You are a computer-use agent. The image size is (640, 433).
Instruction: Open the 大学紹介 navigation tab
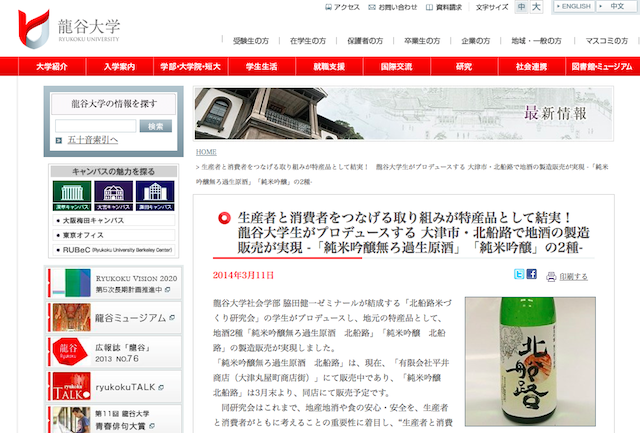click(52, 67)
